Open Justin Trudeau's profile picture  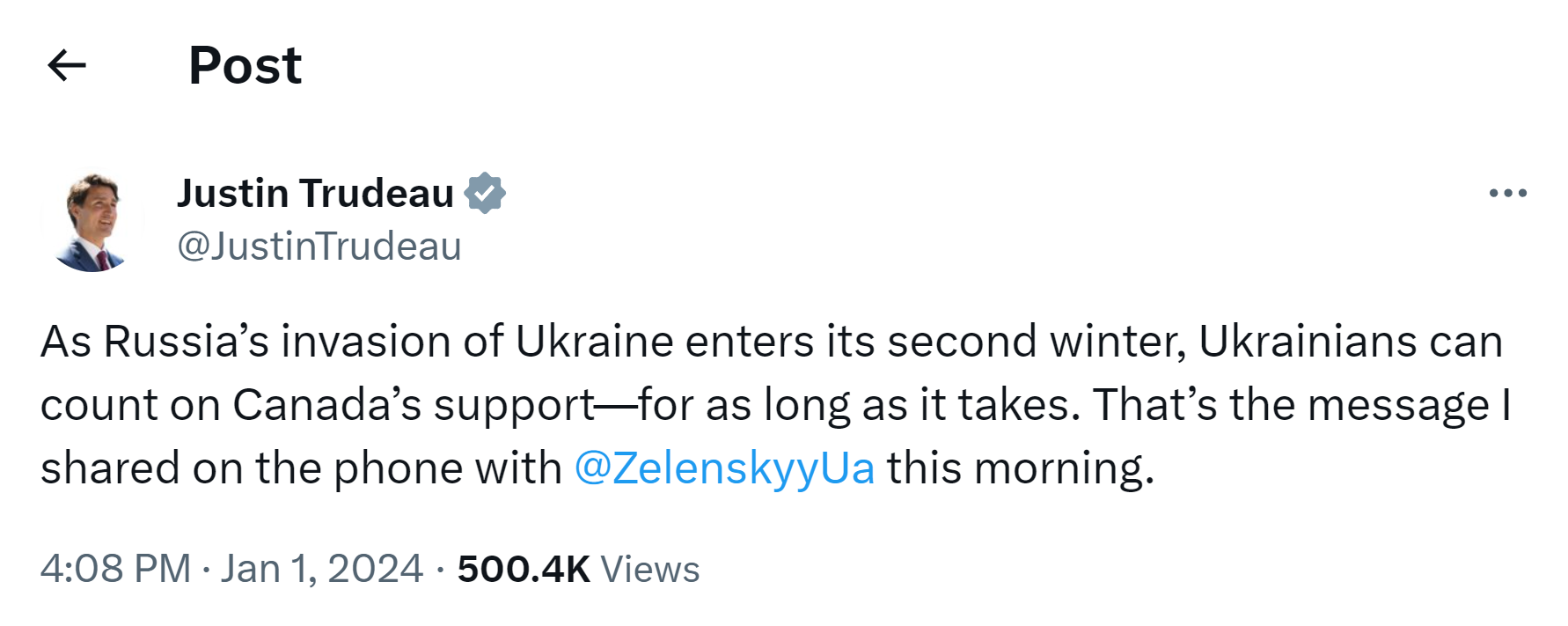(x=92, y=222)
